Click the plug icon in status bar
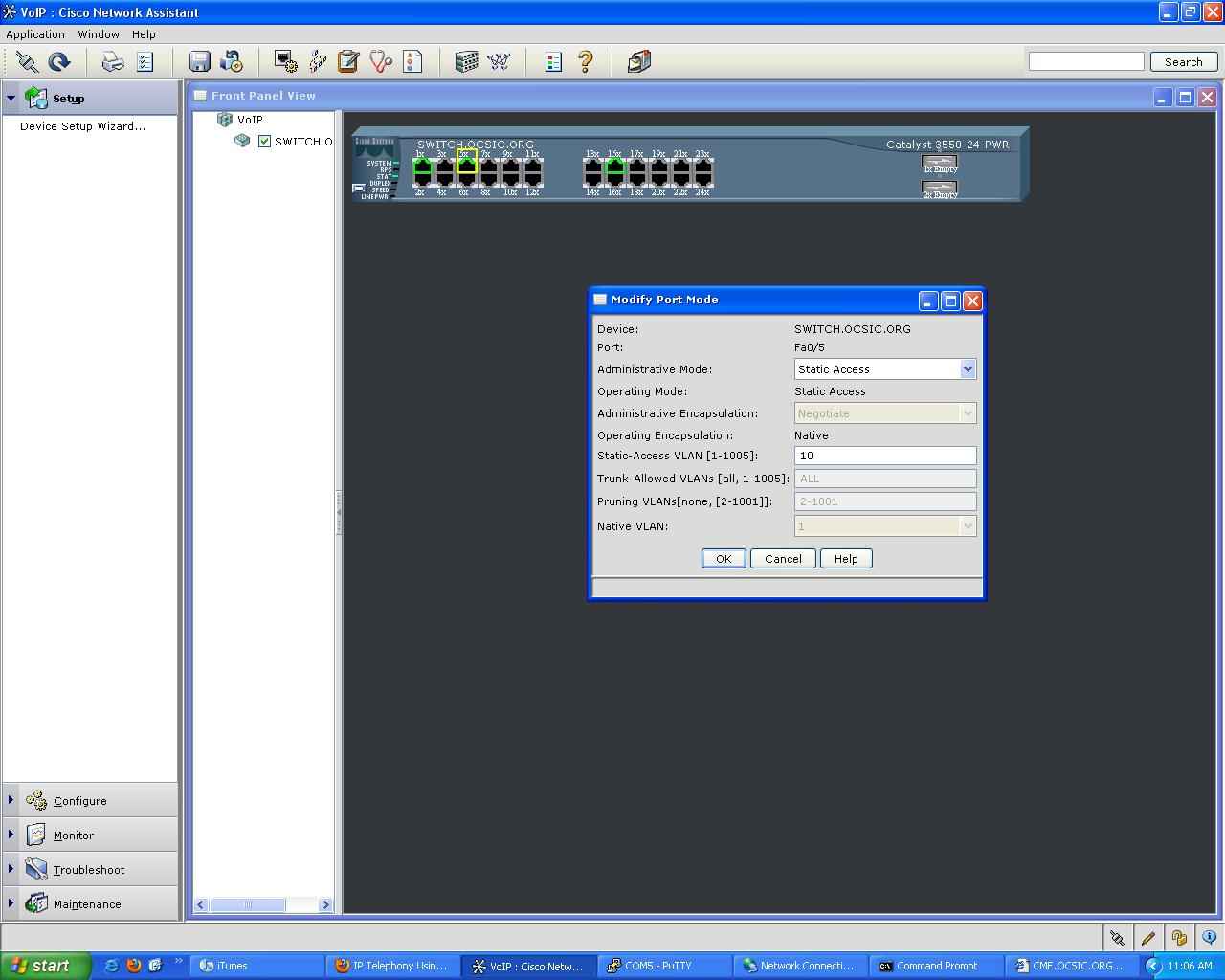The image size is (1225, 980). [1117, 938]
